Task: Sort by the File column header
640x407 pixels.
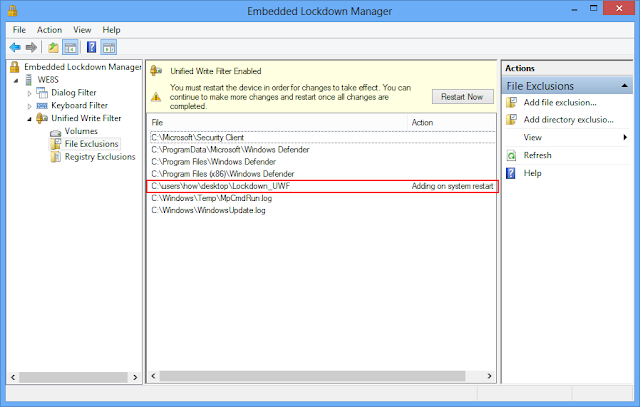Action: [277, 122]
